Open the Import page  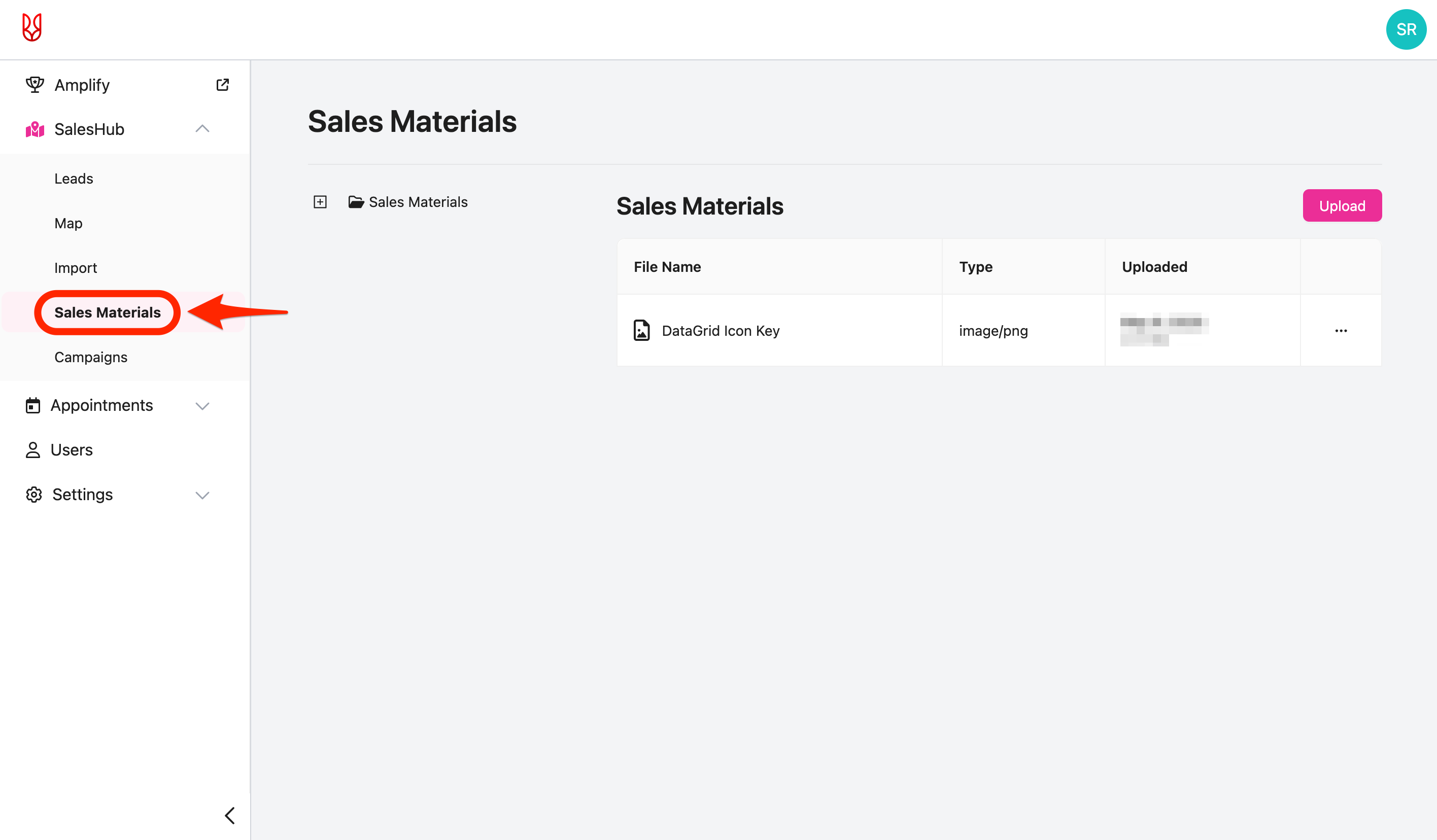tap(76, 267)
